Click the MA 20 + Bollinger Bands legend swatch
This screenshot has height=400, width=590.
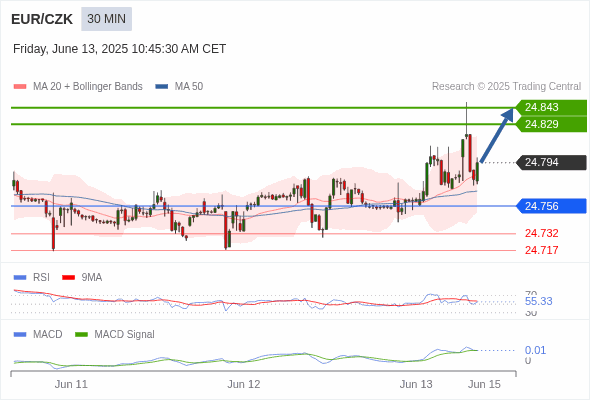click(20, 87)
